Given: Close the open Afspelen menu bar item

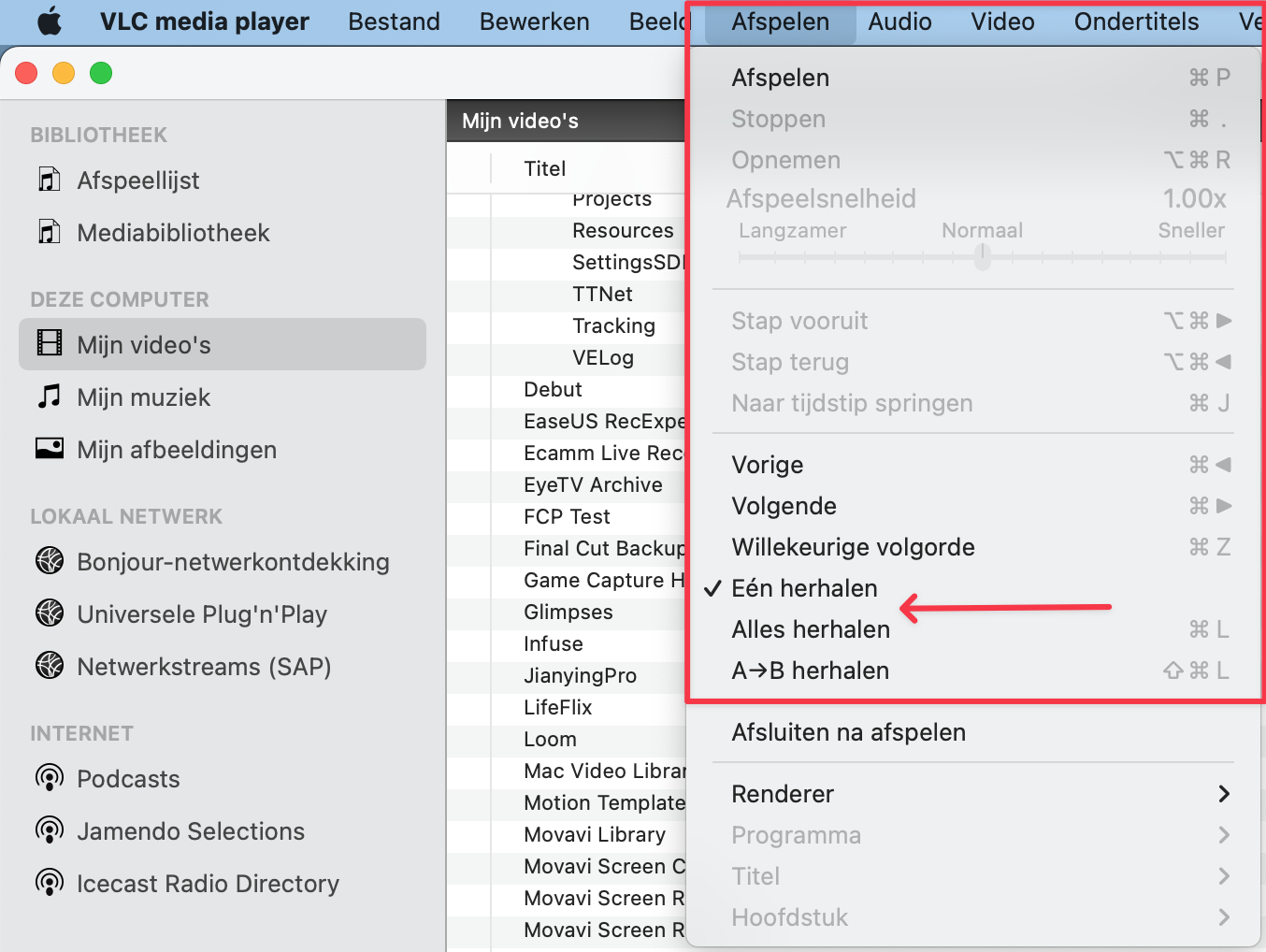Looking at the screenshot, I should pos(781,22).
